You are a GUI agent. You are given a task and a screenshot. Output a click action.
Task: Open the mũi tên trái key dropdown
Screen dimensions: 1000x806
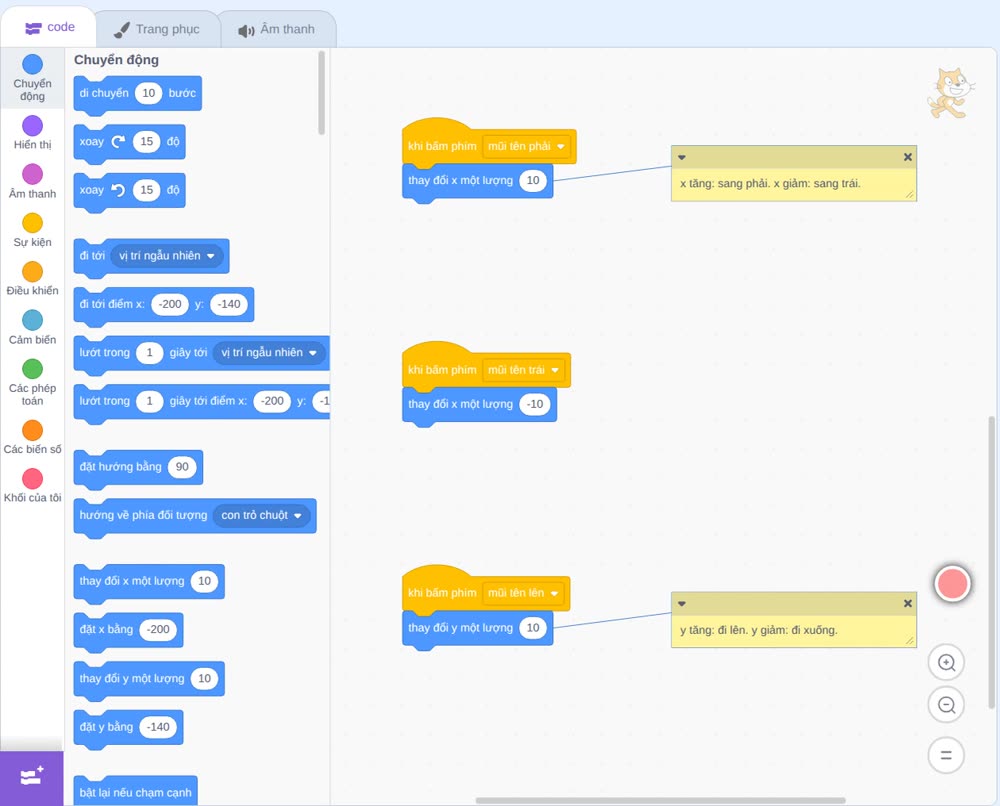(523, 370)
